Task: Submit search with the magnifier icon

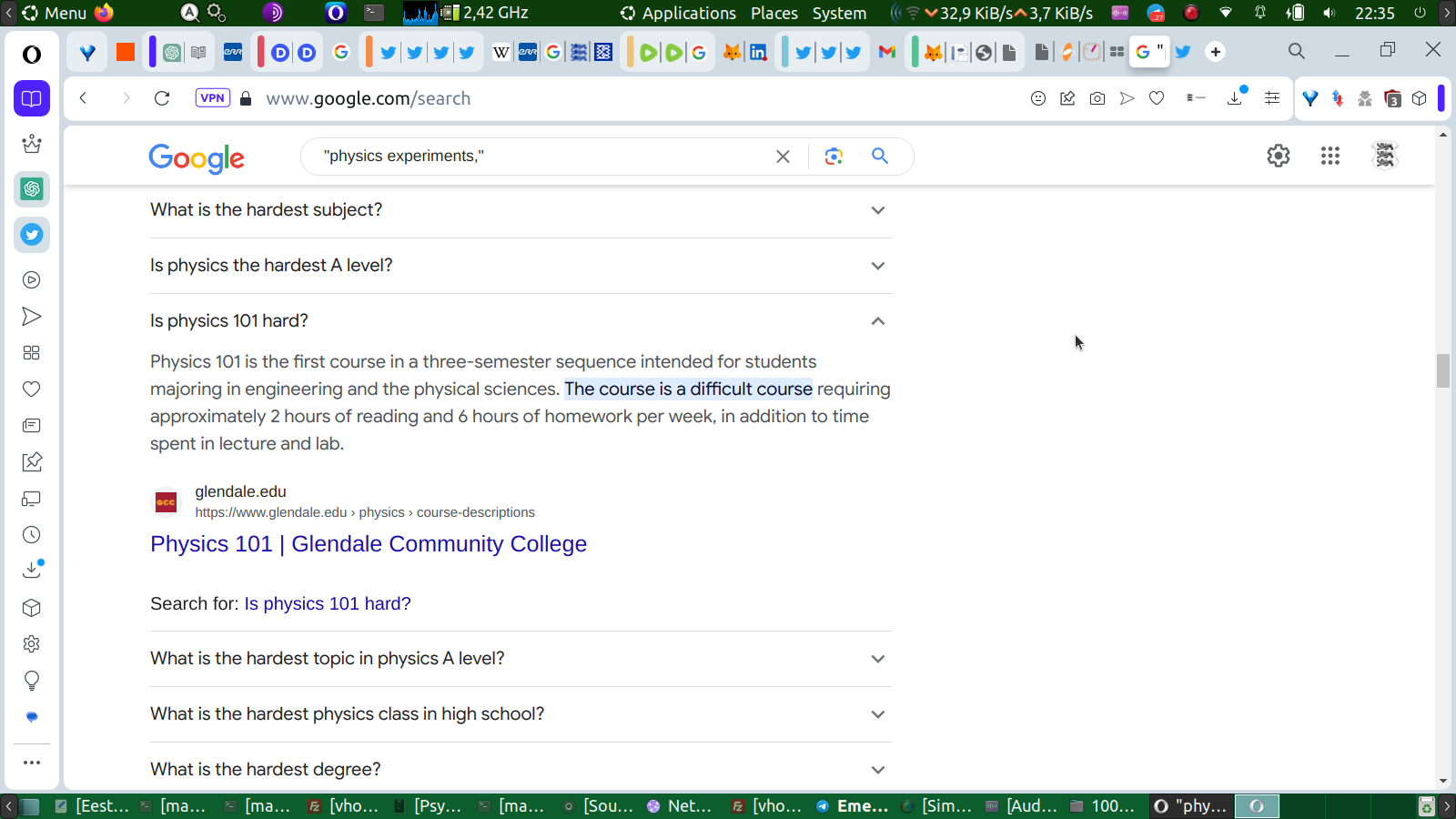Action: tap(880, 157)
